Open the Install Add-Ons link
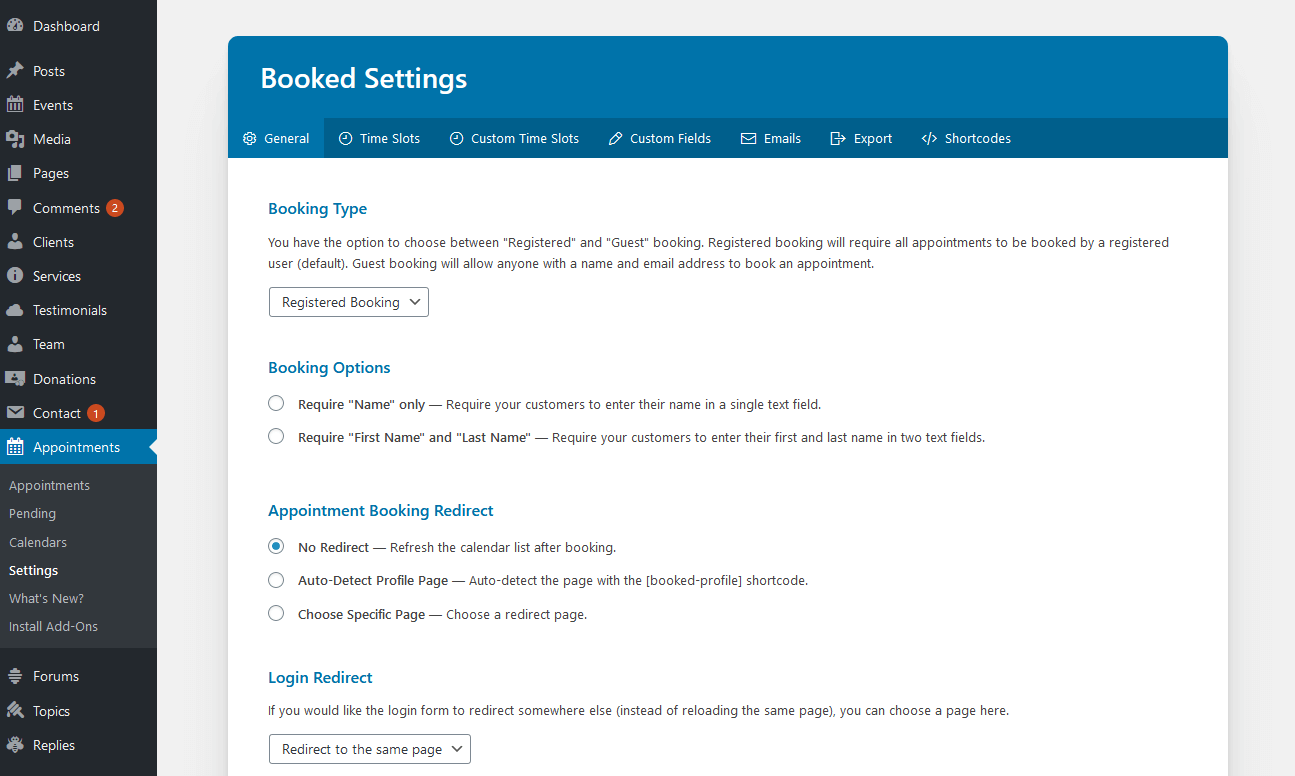The width and height of the screenshot is (1295, 776). pyautogui.click(x=53, y=626)
